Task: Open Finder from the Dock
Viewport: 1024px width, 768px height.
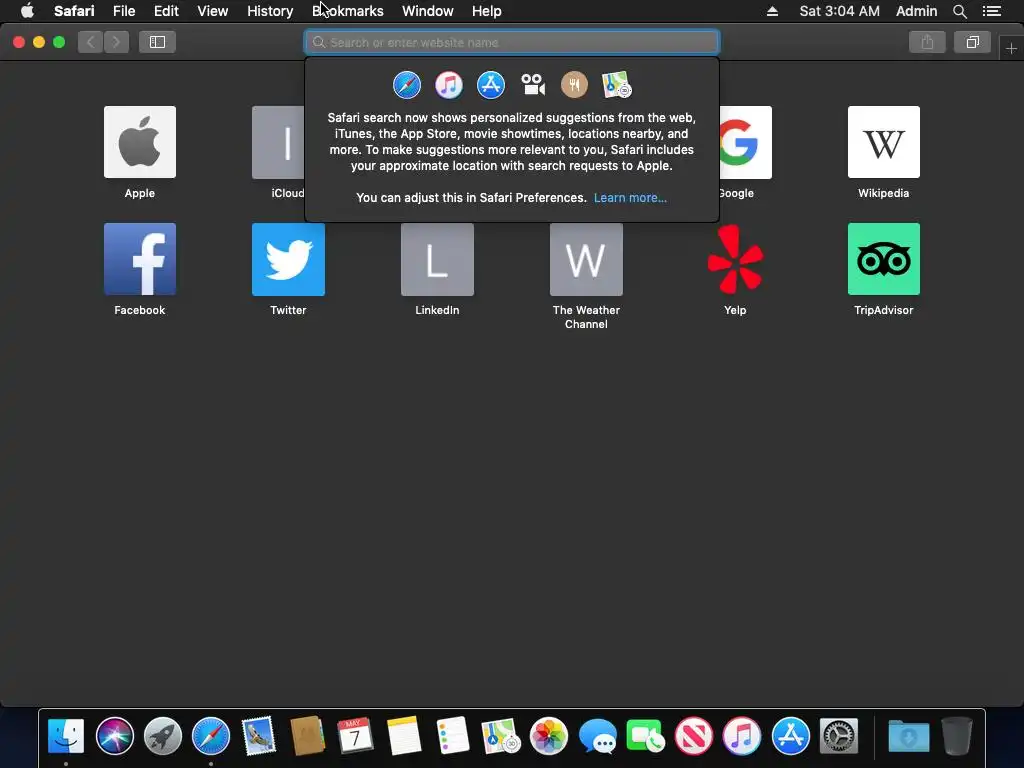Action: click(x=66, y=736)
